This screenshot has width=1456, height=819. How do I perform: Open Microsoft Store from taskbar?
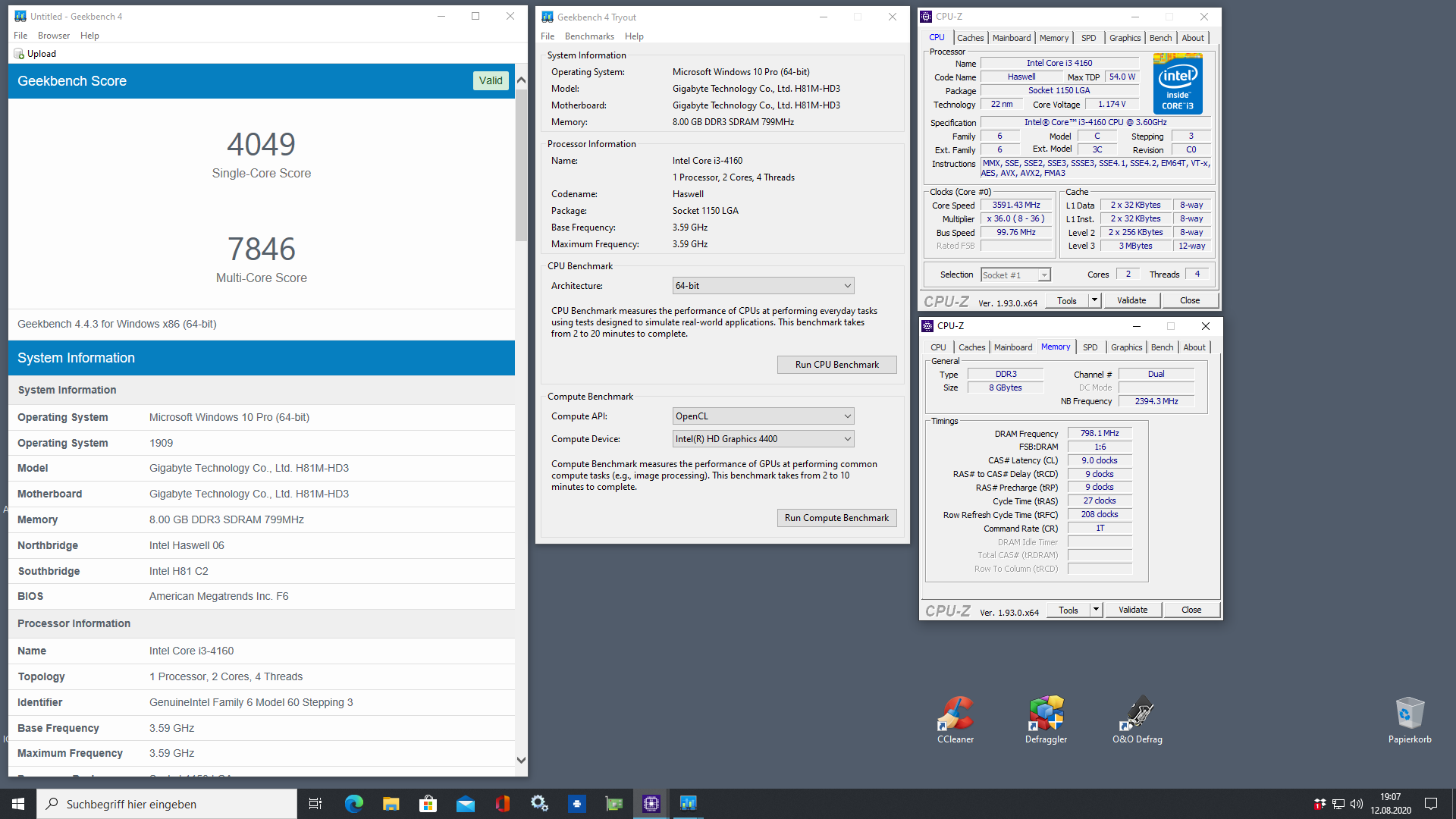(428, 804)
